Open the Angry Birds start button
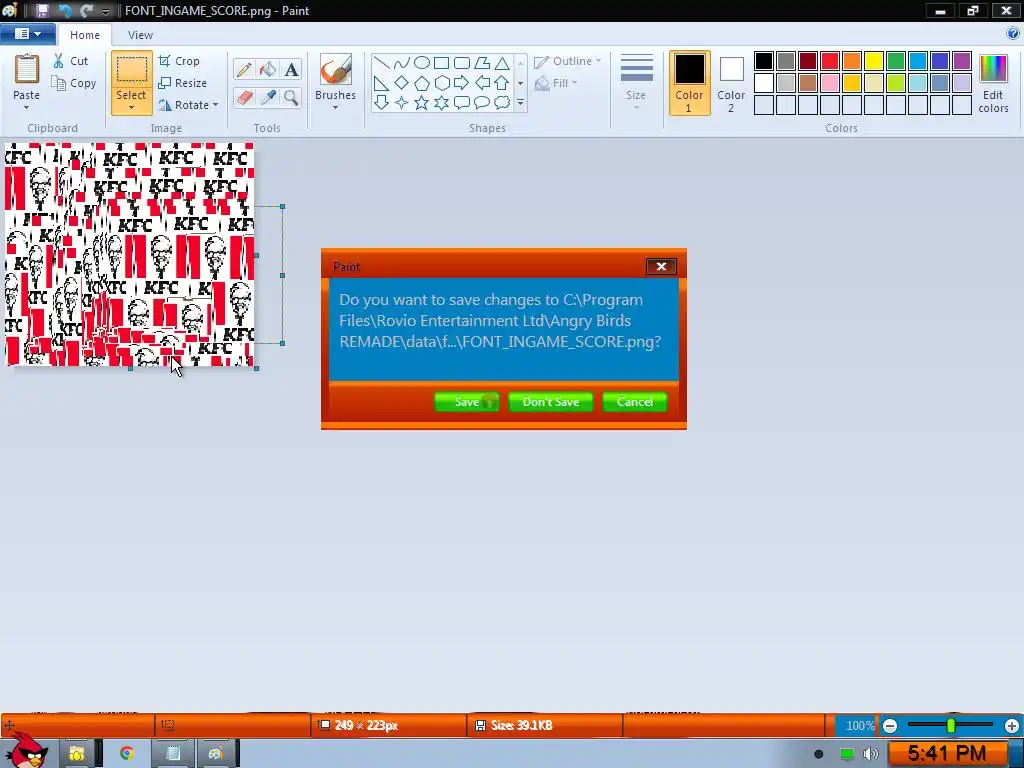The width and height of the screenshot is (1024, 768). (26, 751)
